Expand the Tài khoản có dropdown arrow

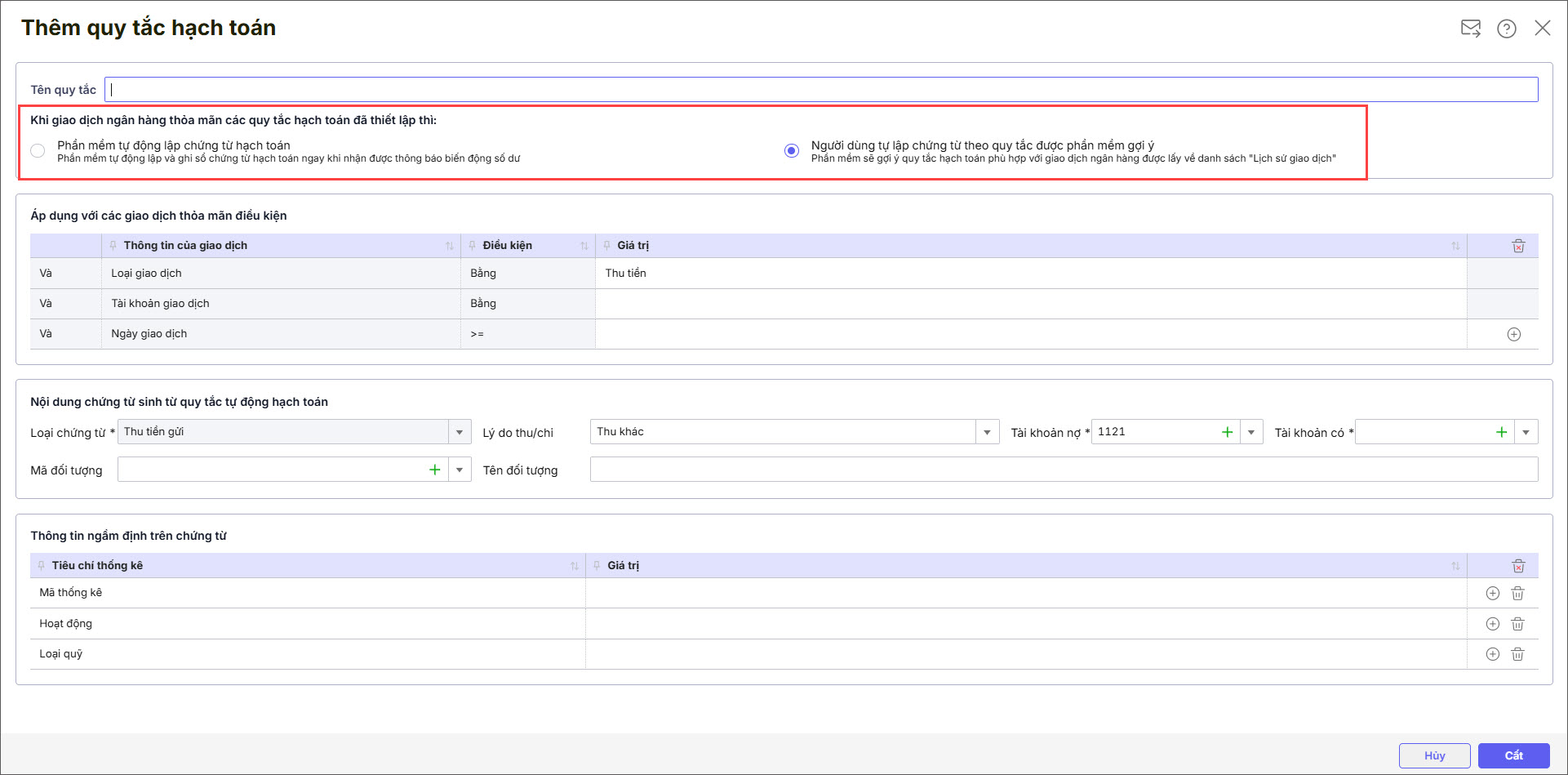[x=1526, y=432]
